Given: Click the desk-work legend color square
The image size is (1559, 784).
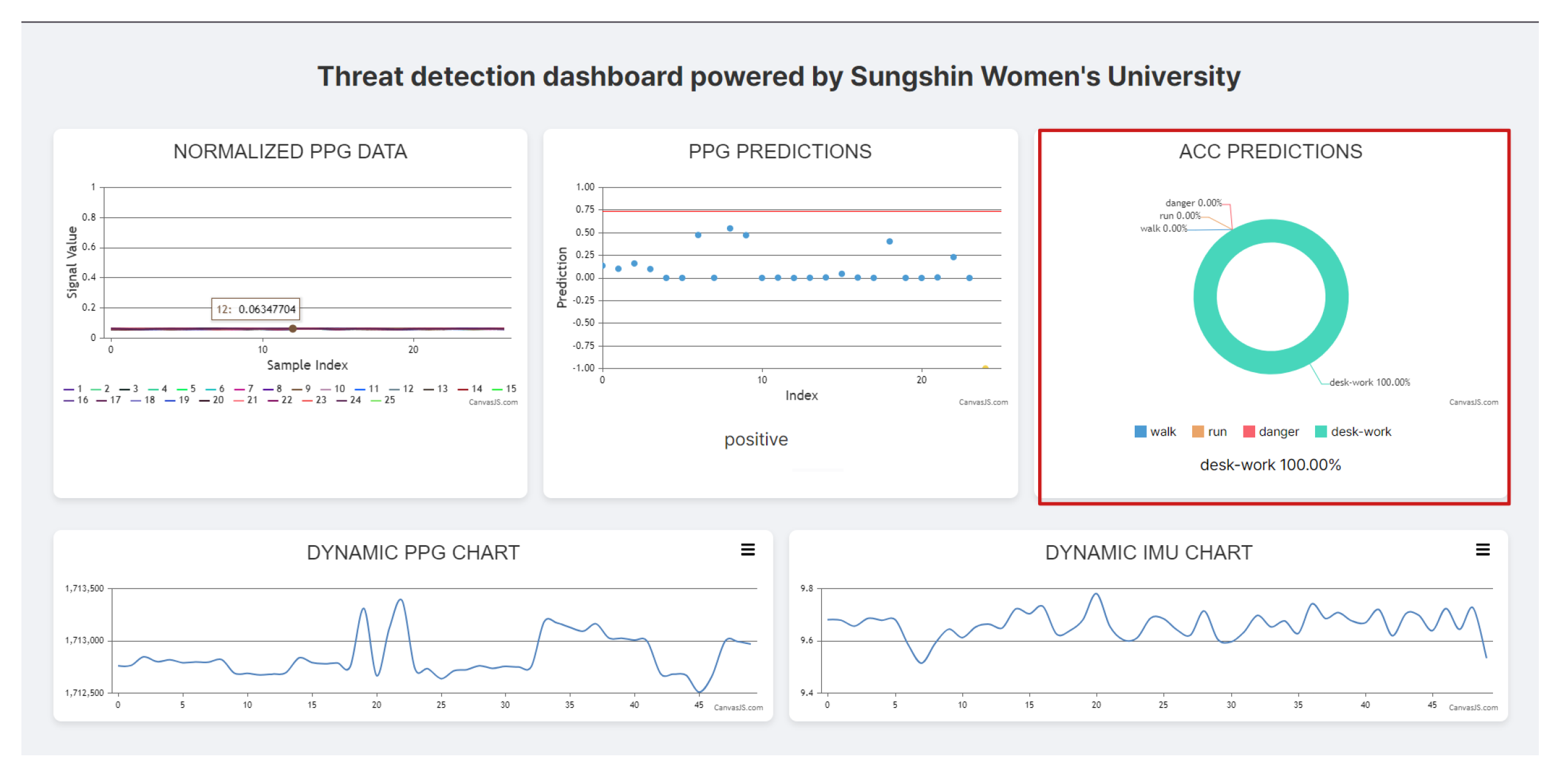Looking at the screenshot, I should [1320, 432].
